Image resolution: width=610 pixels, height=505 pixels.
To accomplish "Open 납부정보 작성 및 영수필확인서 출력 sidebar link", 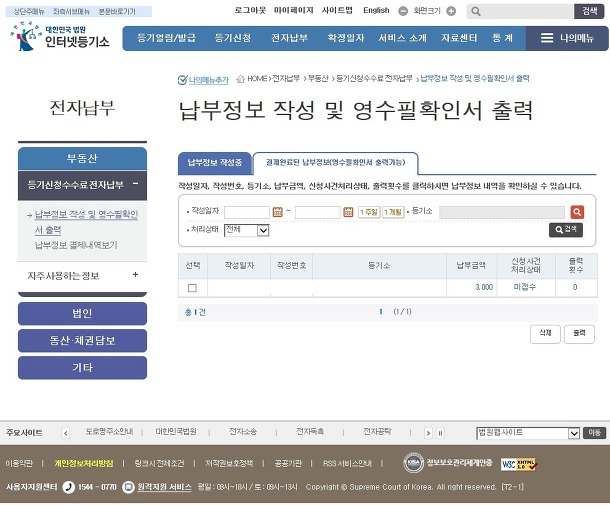I will point(86,222).
